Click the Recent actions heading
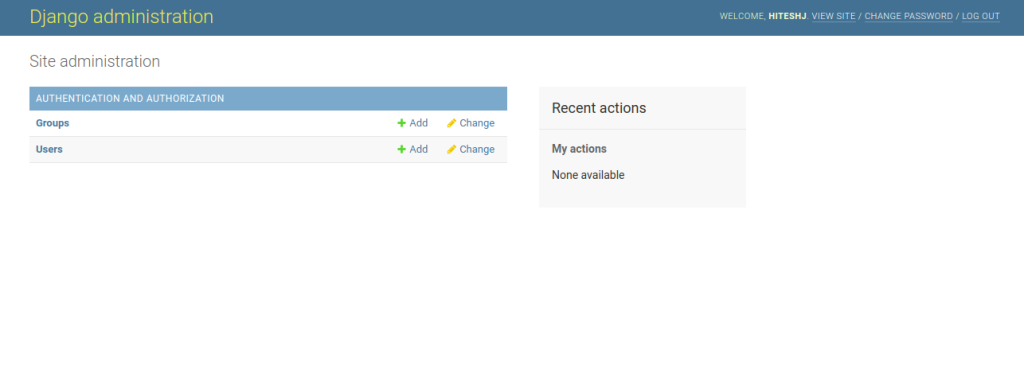1024x369 pixels. tap(599, 108)
